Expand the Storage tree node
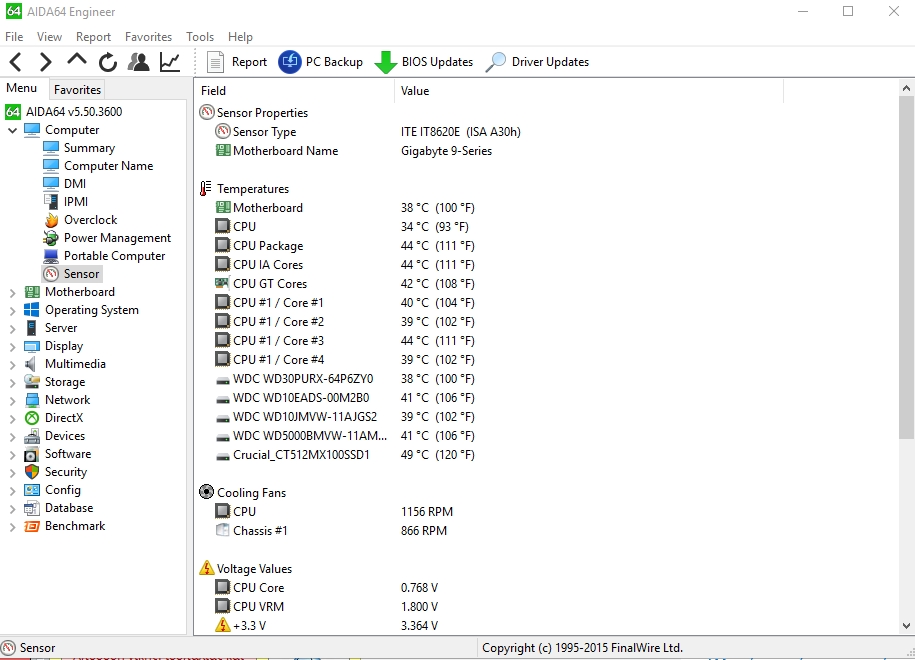The height and width of the screenshot is (660, 915). click(12, 383)
